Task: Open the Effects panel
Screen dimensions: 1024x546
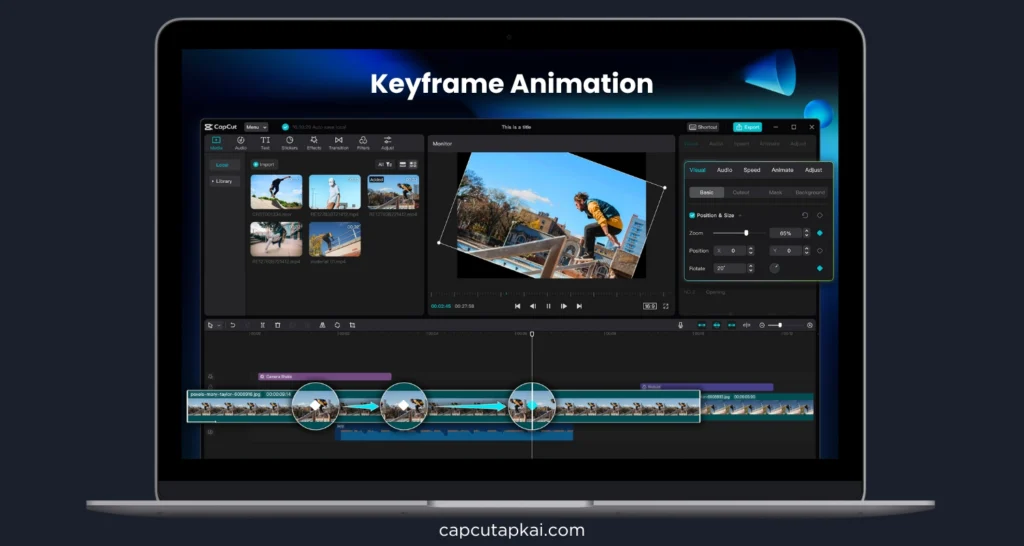Action: [314, 142]
